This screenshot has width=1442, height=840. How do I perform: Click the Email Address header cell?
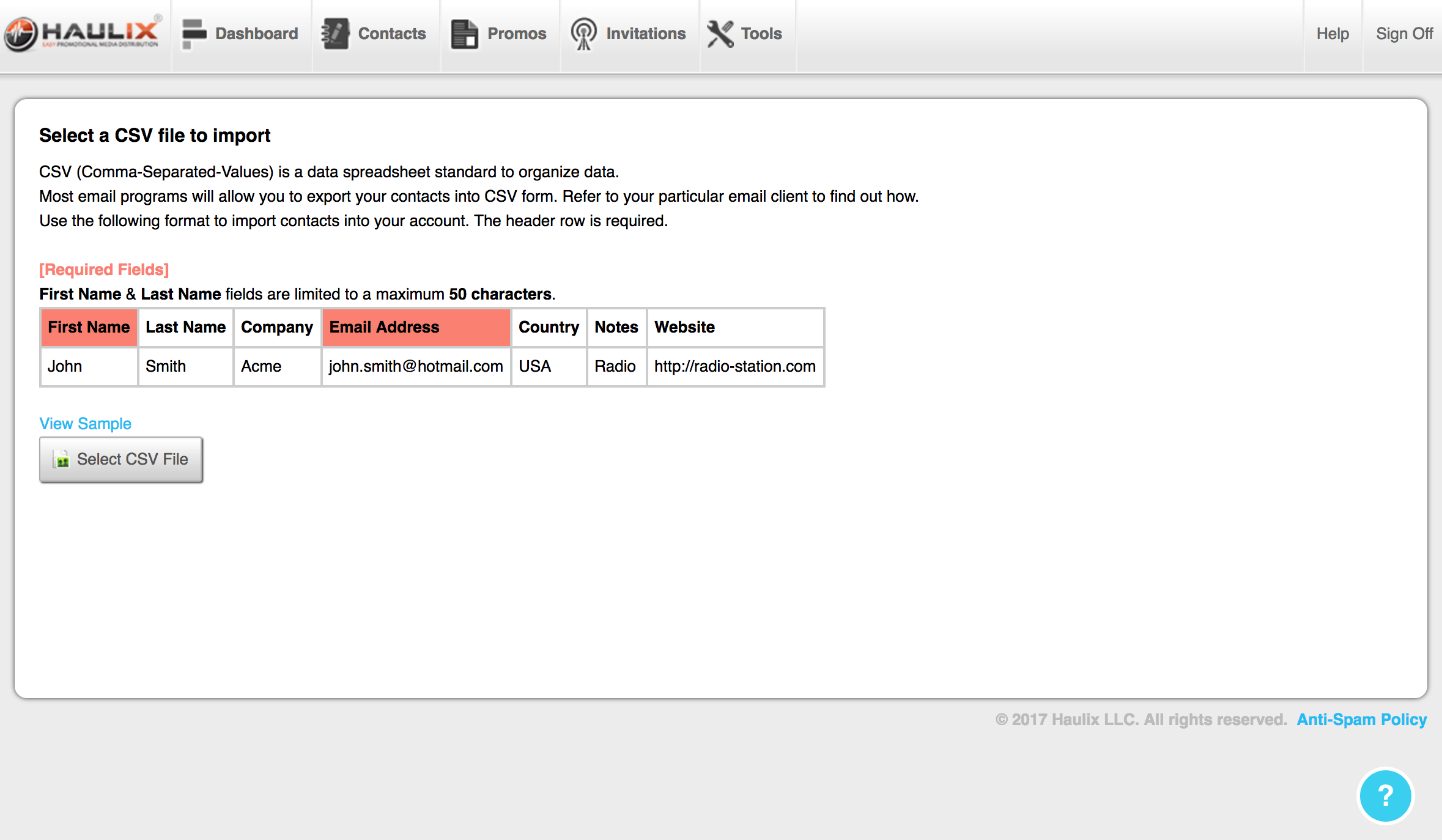(416, 327)
